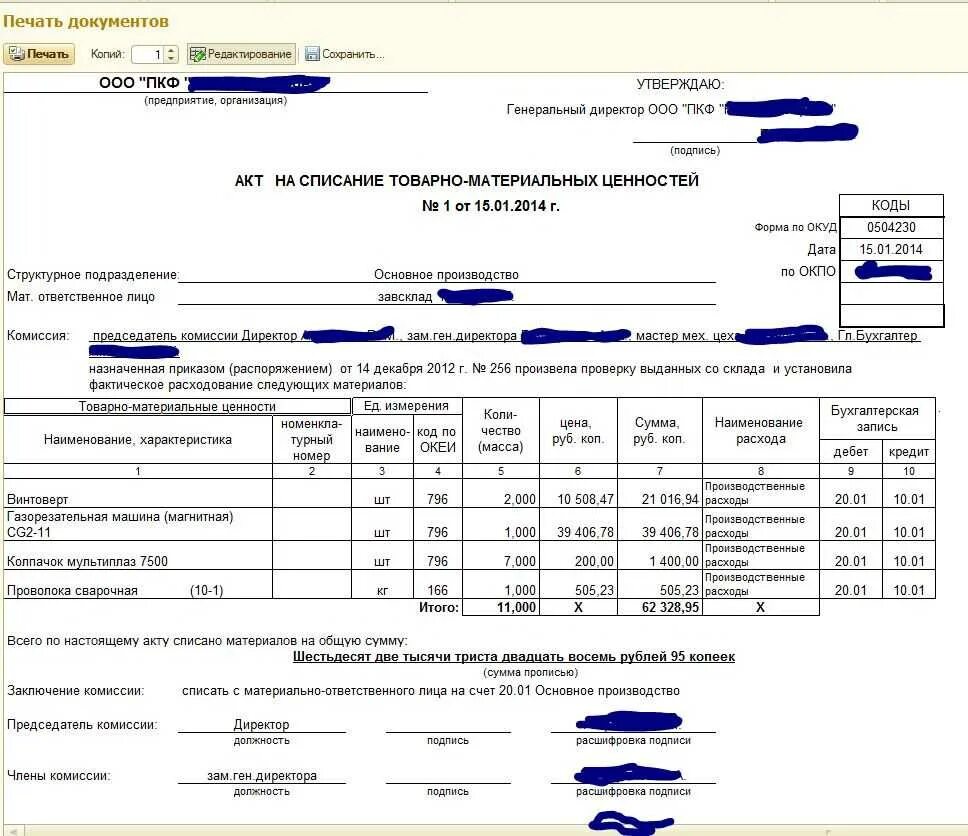
Task: Click the Итого label
Action: pyautogui.click(x=439, y=608)
